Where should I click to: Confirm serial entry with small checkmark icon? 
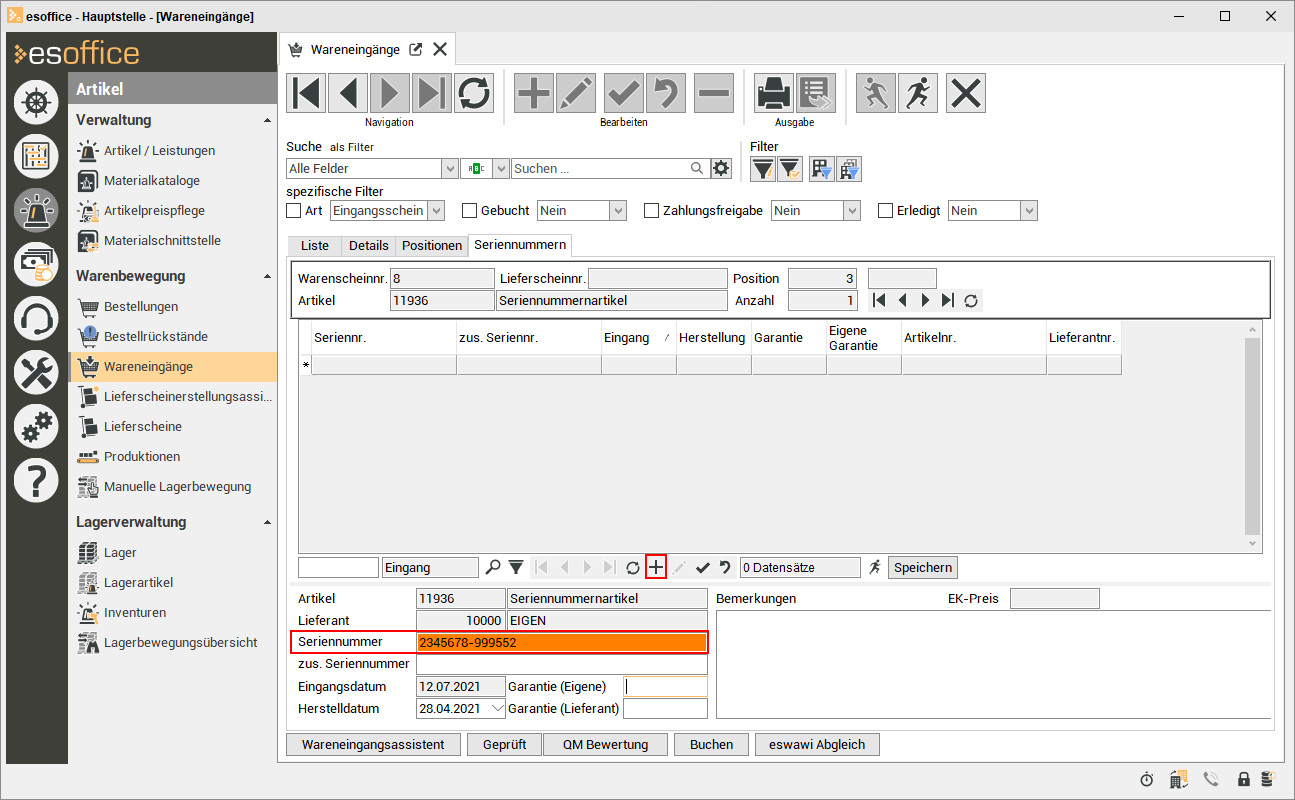[702, 567]
